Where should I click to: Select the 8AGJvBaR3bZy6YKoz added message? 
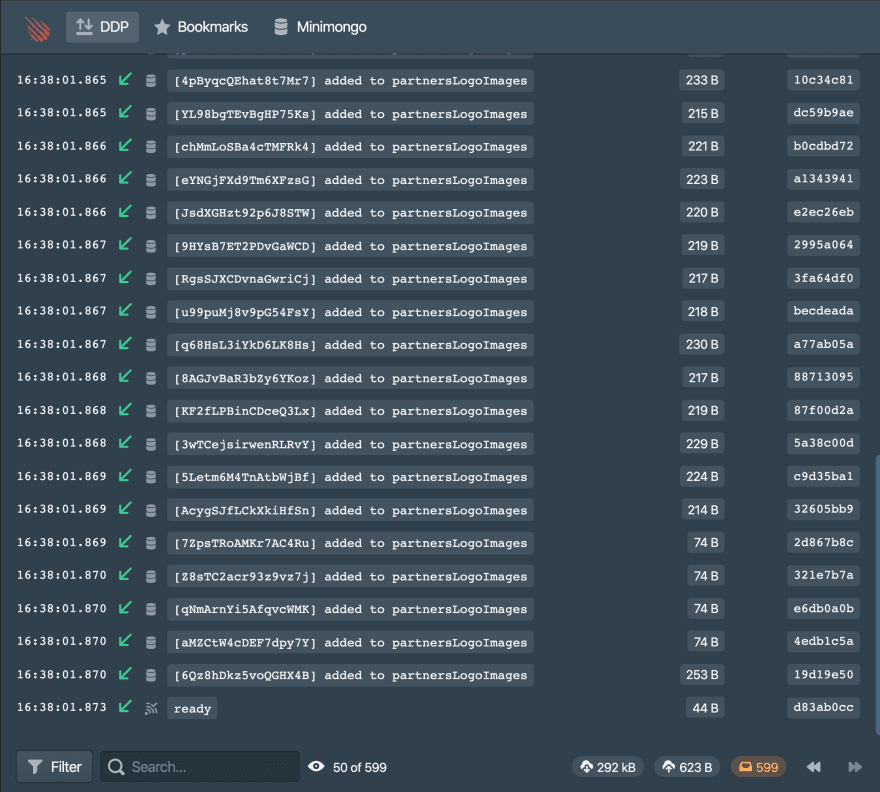tap(350, 378)
